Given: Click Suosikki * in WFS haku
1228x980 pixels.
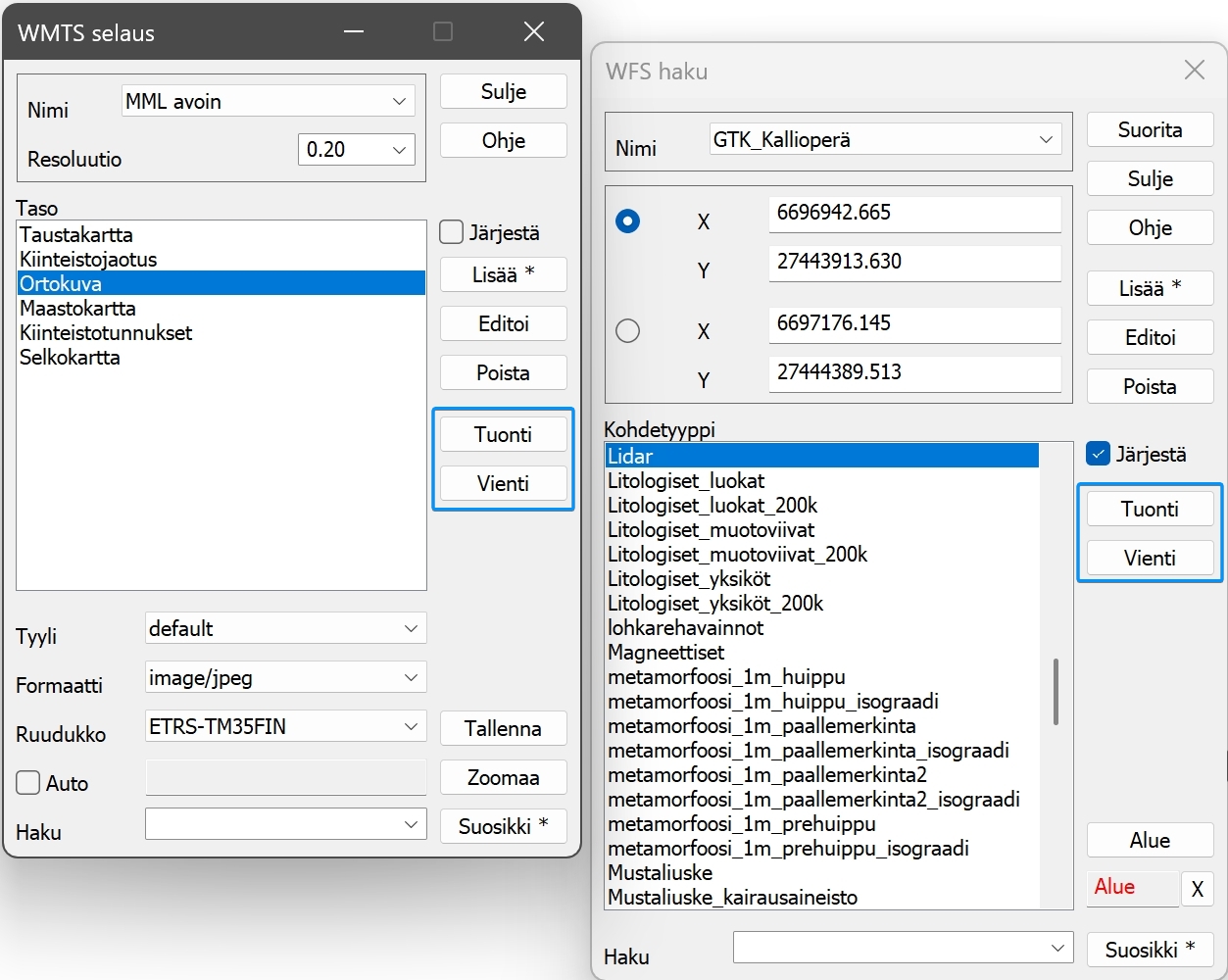Looking at the screenshot, I should (1151, 950).
